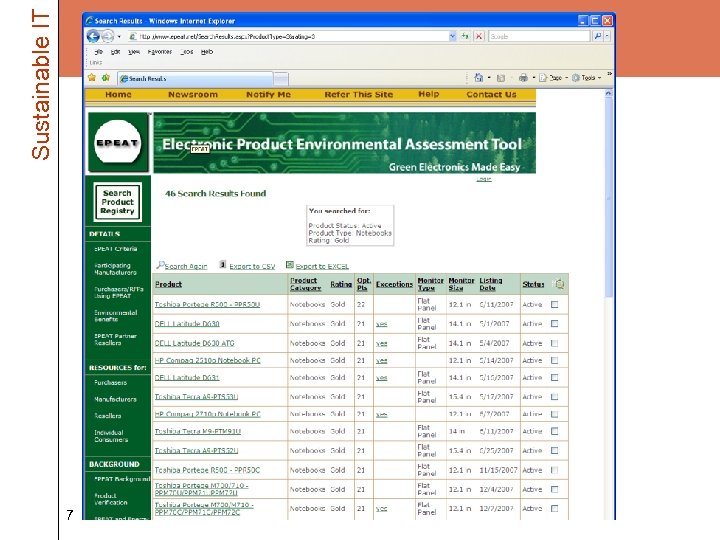Open the Home button dropdown arrow

click(489, 78)
